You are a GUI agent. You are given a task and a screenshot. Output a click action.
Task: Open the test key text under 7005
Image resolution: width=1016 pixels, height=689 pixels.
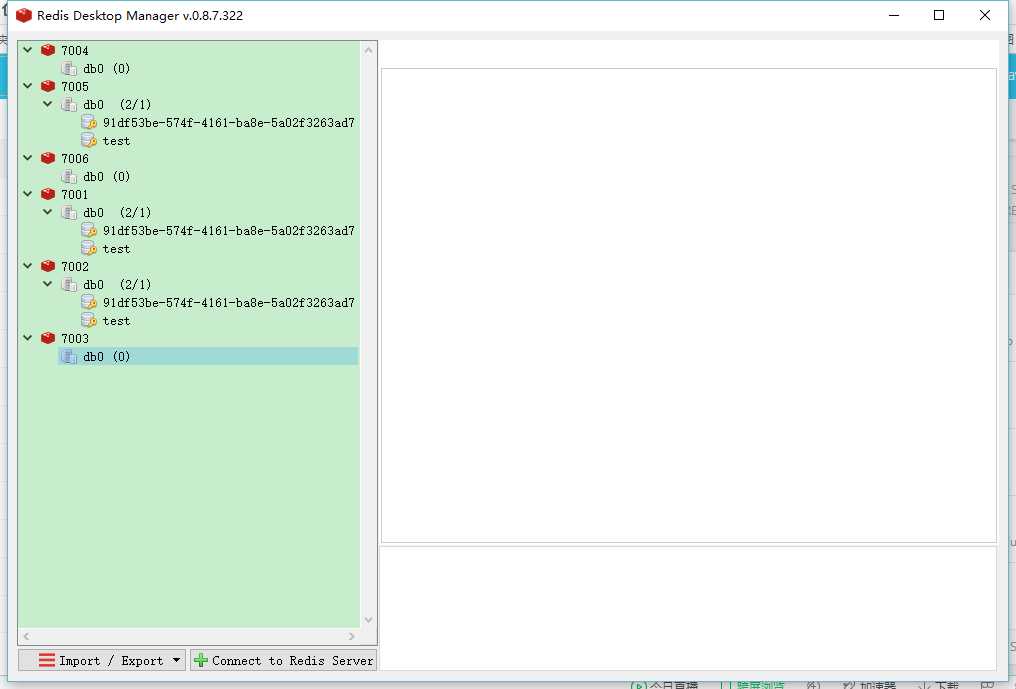[x=117, y=141]
